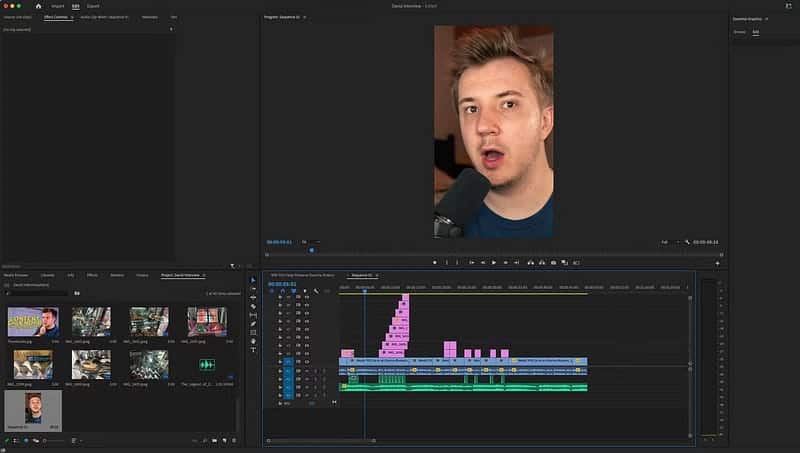This screenshot has height=453, width=800.
Task: Choose the Hand tool in the tools panel
Action: point(253,341)
